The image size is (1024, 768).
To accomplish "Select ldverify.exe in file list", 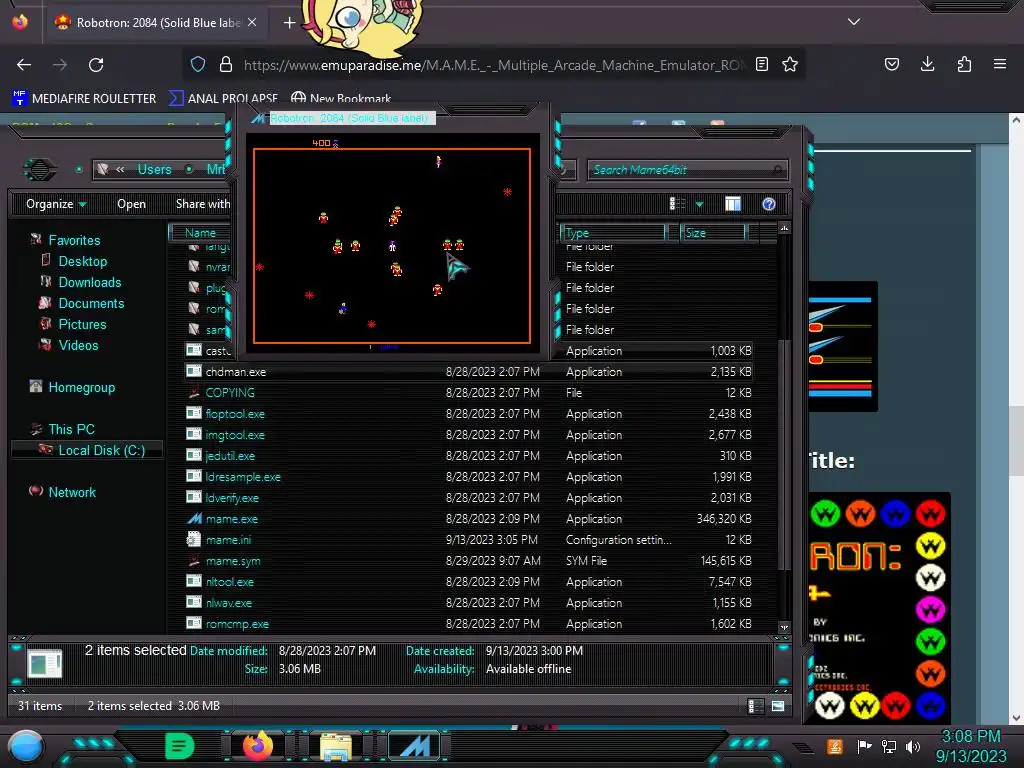I will (232, 498).
